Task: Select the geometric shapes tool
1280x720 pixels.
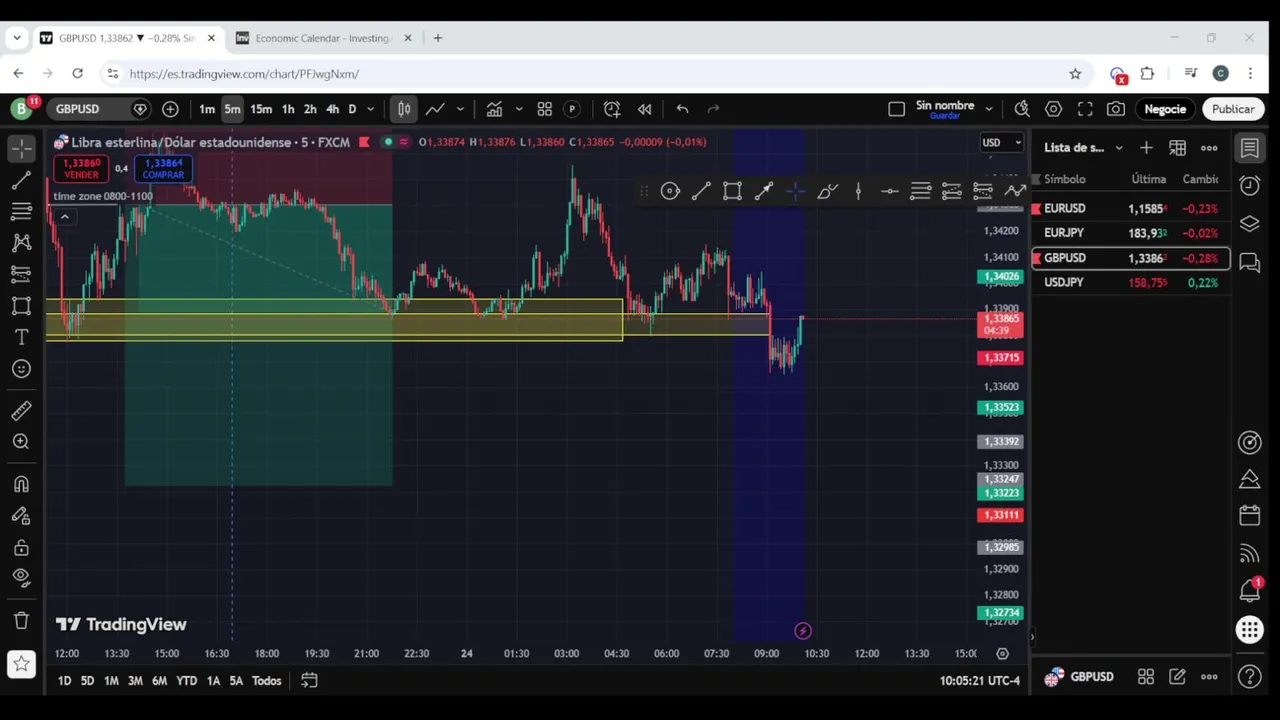Action: point(21,306)
